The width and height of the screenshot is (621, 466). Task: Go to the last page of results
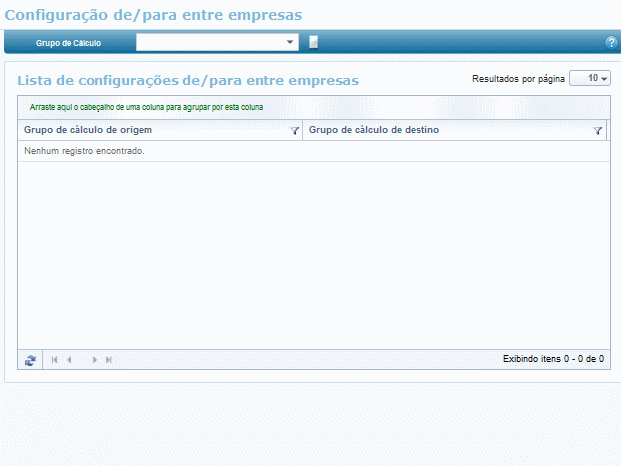click(109, 359)
